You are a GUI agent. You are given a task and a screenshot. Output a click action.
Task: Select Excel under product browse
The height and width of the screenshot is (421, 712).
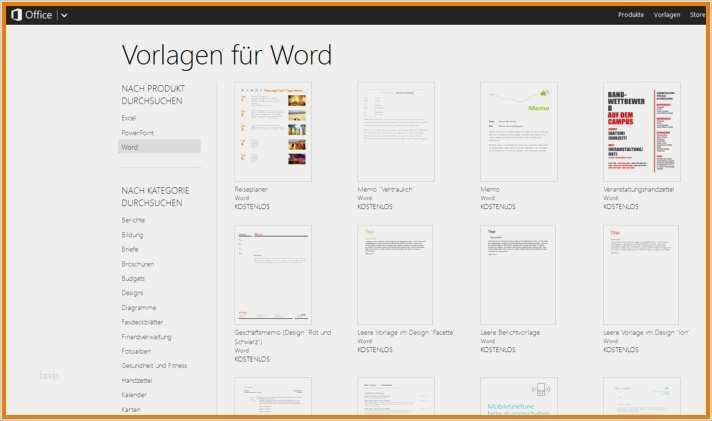[129, 118]
